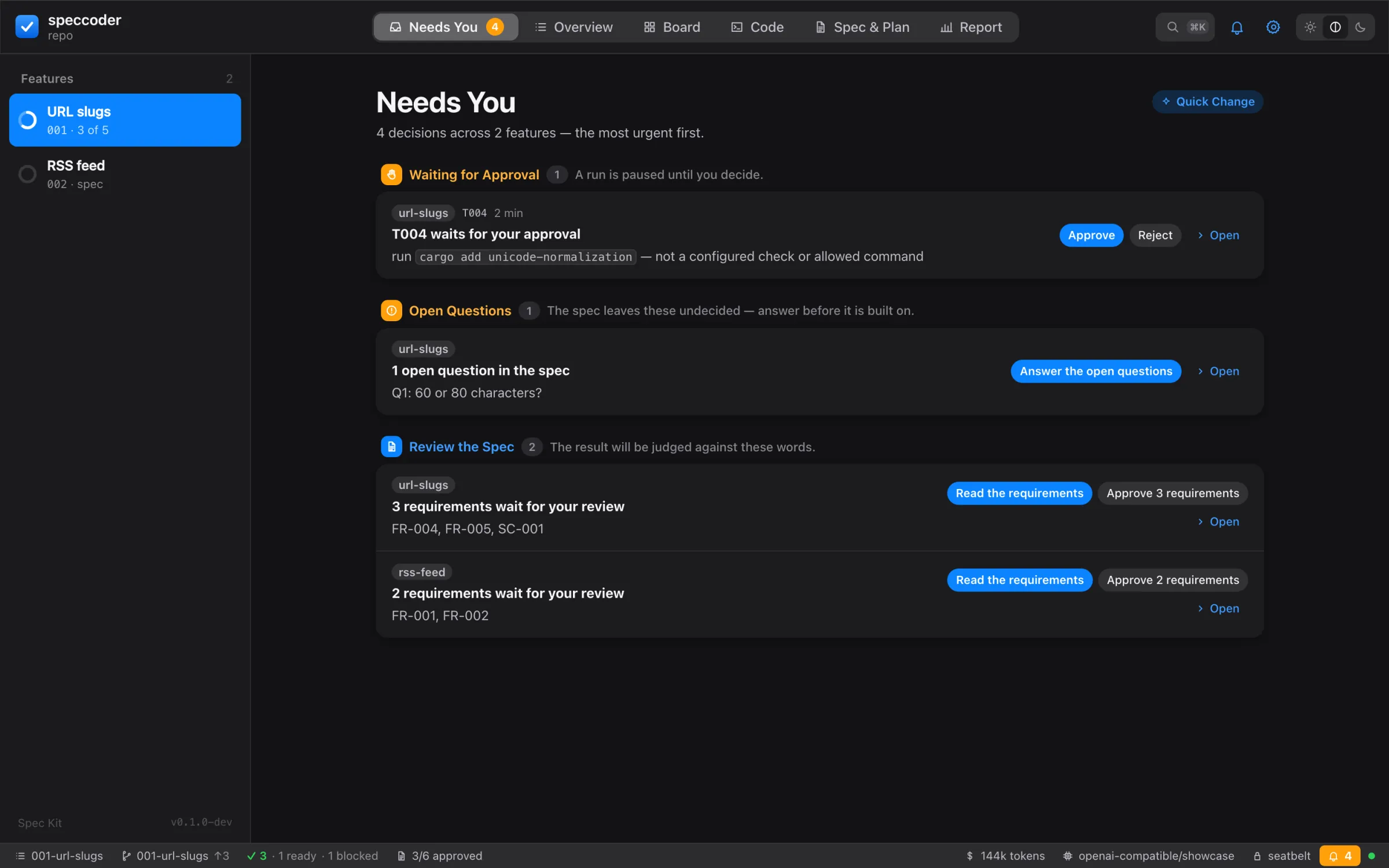The height and width of the screenshot is (868, 1389).
Task: Select the URL slugs feature
Action: point(125,120)
